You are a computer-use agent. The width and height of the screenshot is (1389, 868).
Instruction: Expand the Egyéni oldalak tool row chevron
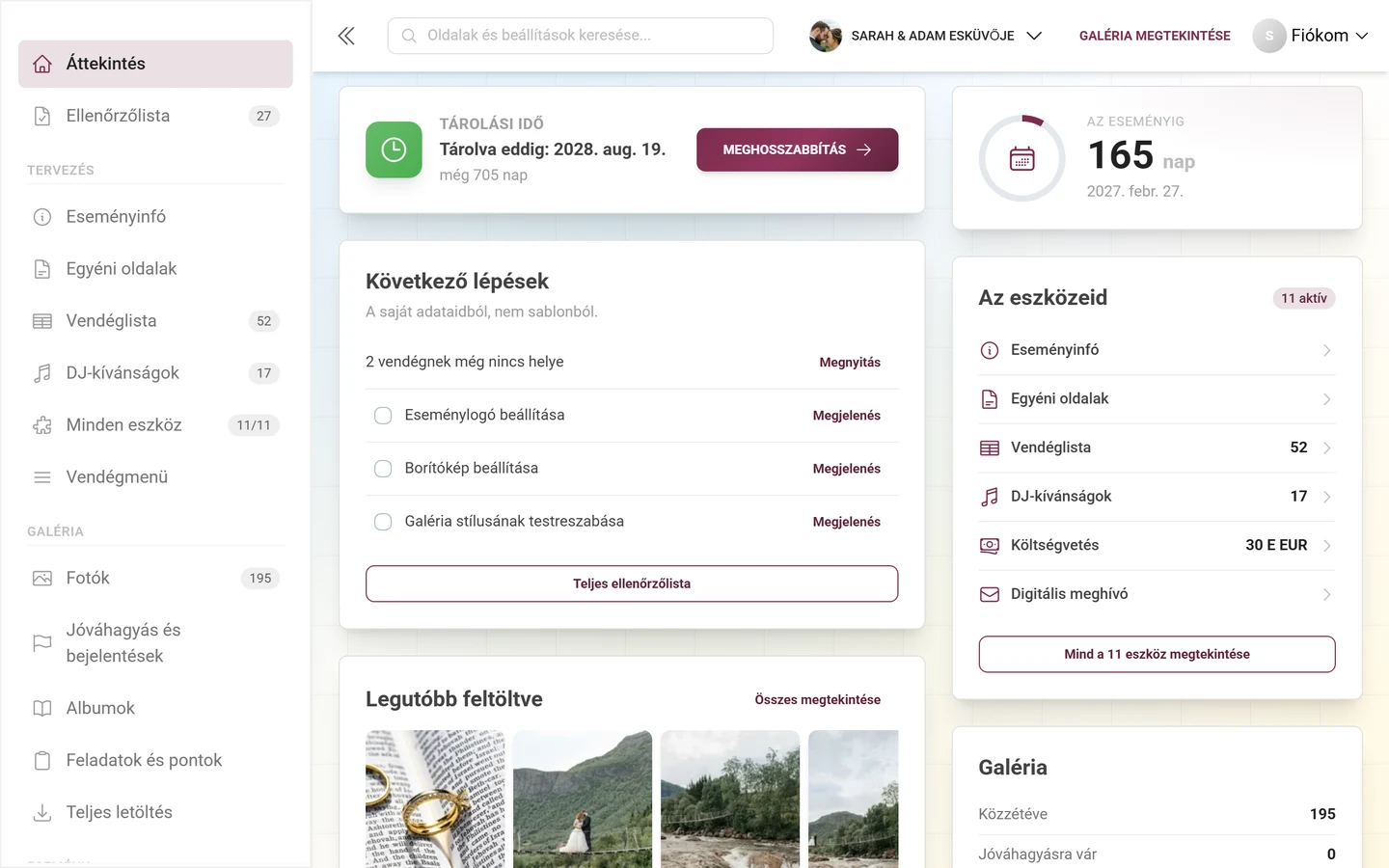pos(1327,399)
